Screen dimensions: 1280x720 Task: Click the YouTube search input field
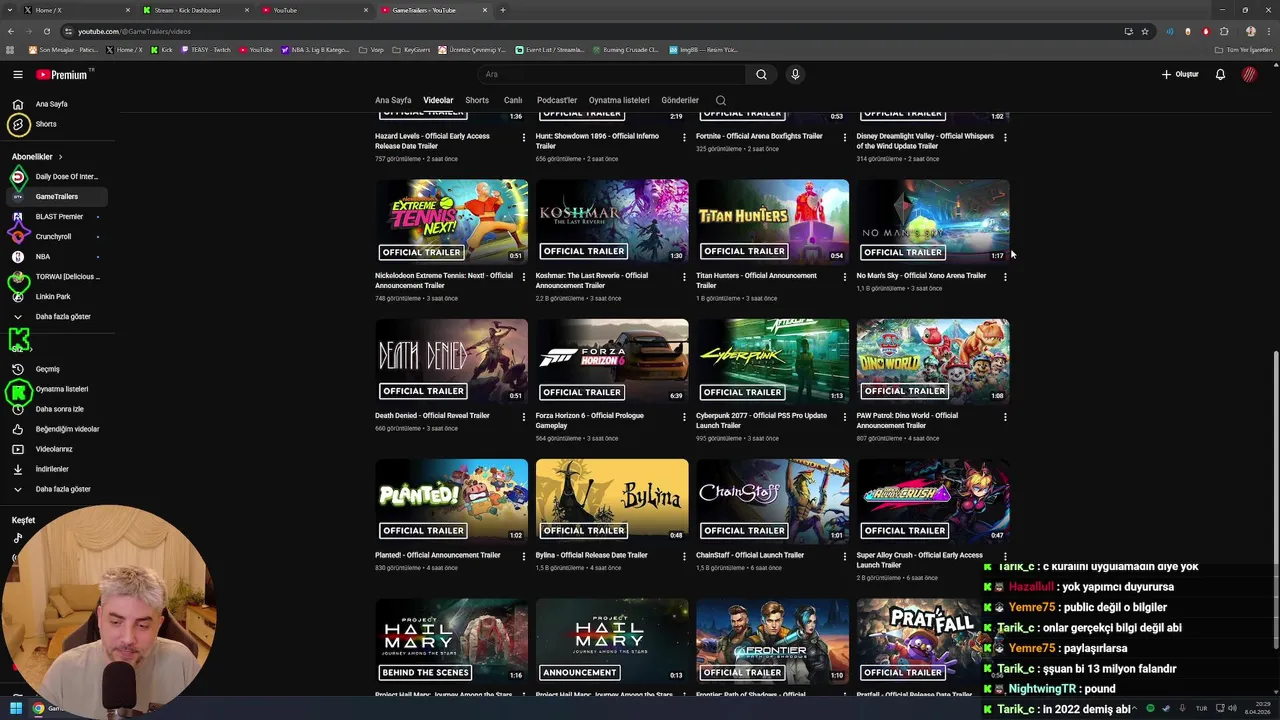click(x=610, y=74)
